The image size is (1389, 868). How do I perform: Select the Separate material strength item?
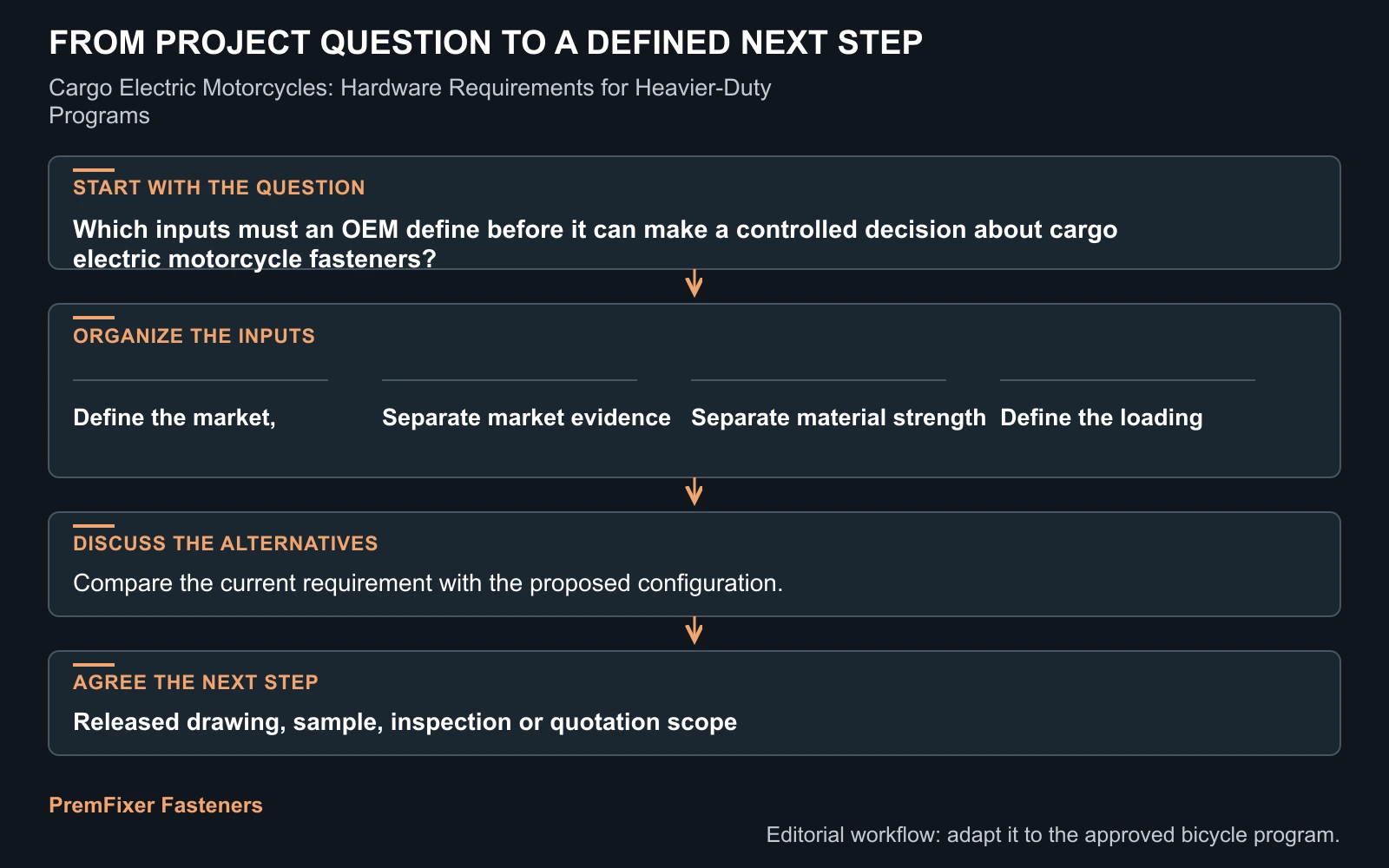point(839,418)
